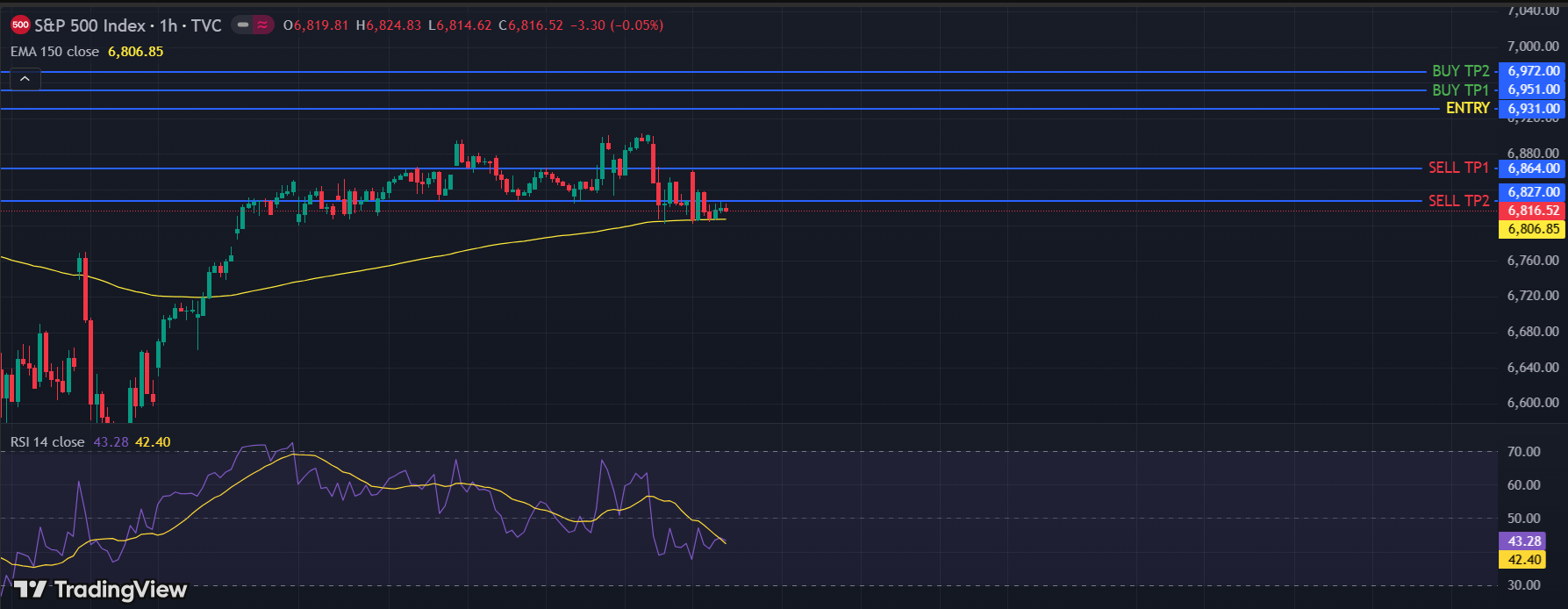Click the yellow 6,806.85 EMA legend value

[135, 52]
